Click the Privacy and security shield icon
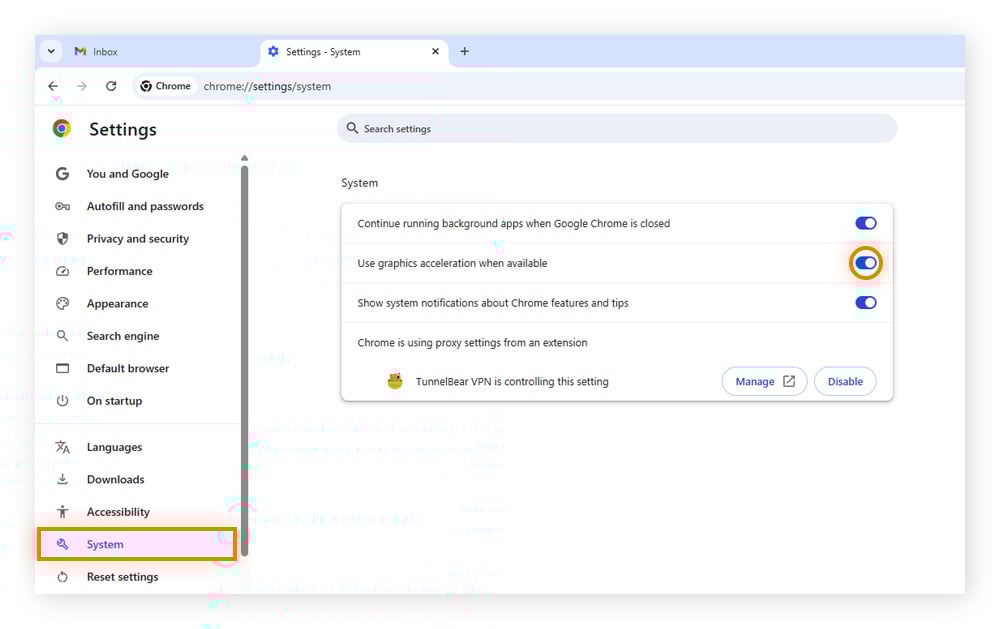1000x629 pixels. coord(63,239)
